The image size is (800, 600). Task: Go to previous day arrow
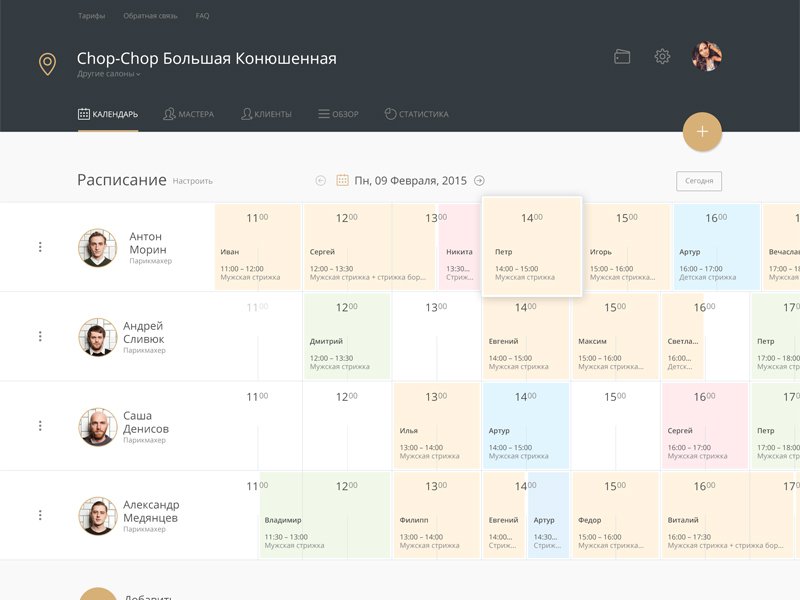(x=320, y=181)
